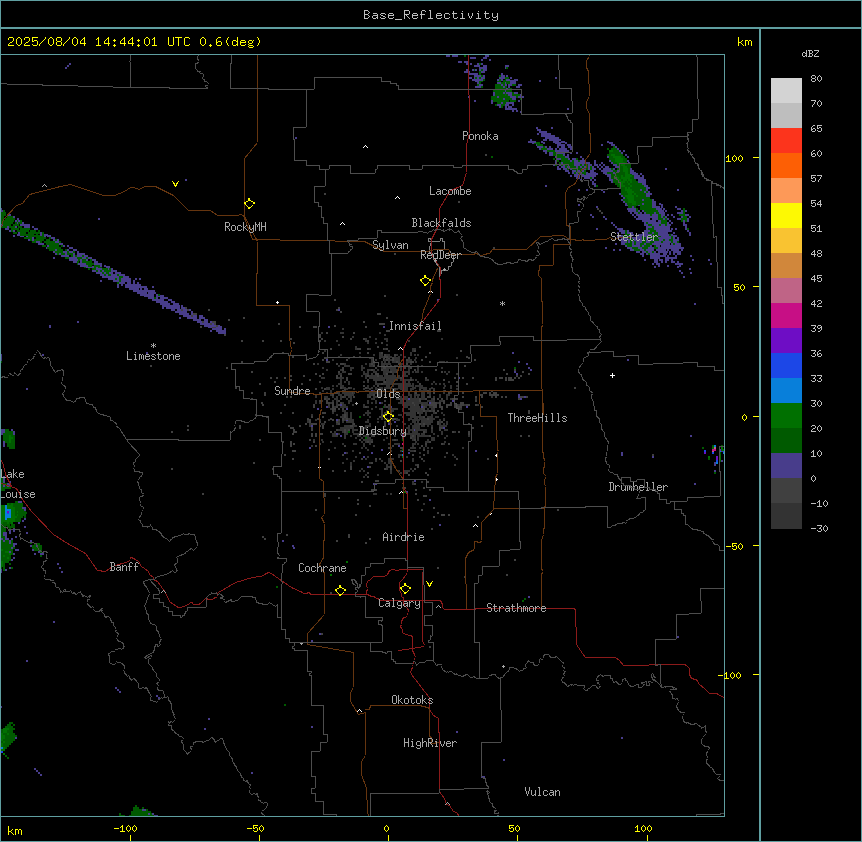The height and width of the screenshot is (842, 862).
Task: Click the Olds city label
Action: 388,394
